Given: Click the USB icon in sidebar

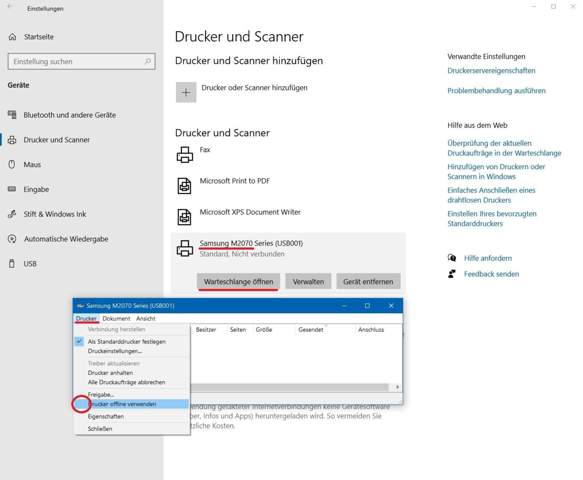Looking at the screenshot, I should pos(12,264).
